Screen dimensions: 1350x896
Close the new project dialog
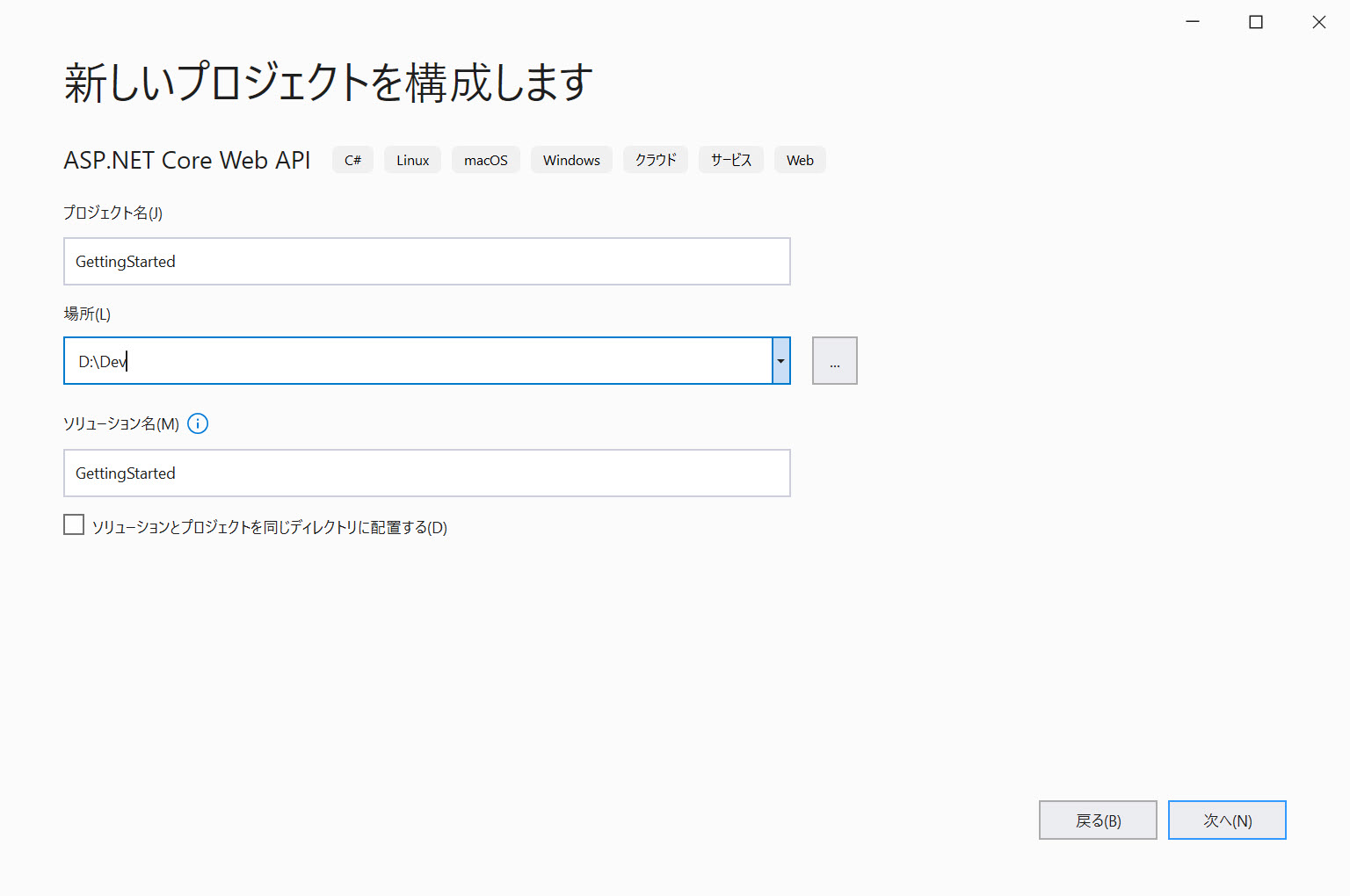pos(1318,22)
